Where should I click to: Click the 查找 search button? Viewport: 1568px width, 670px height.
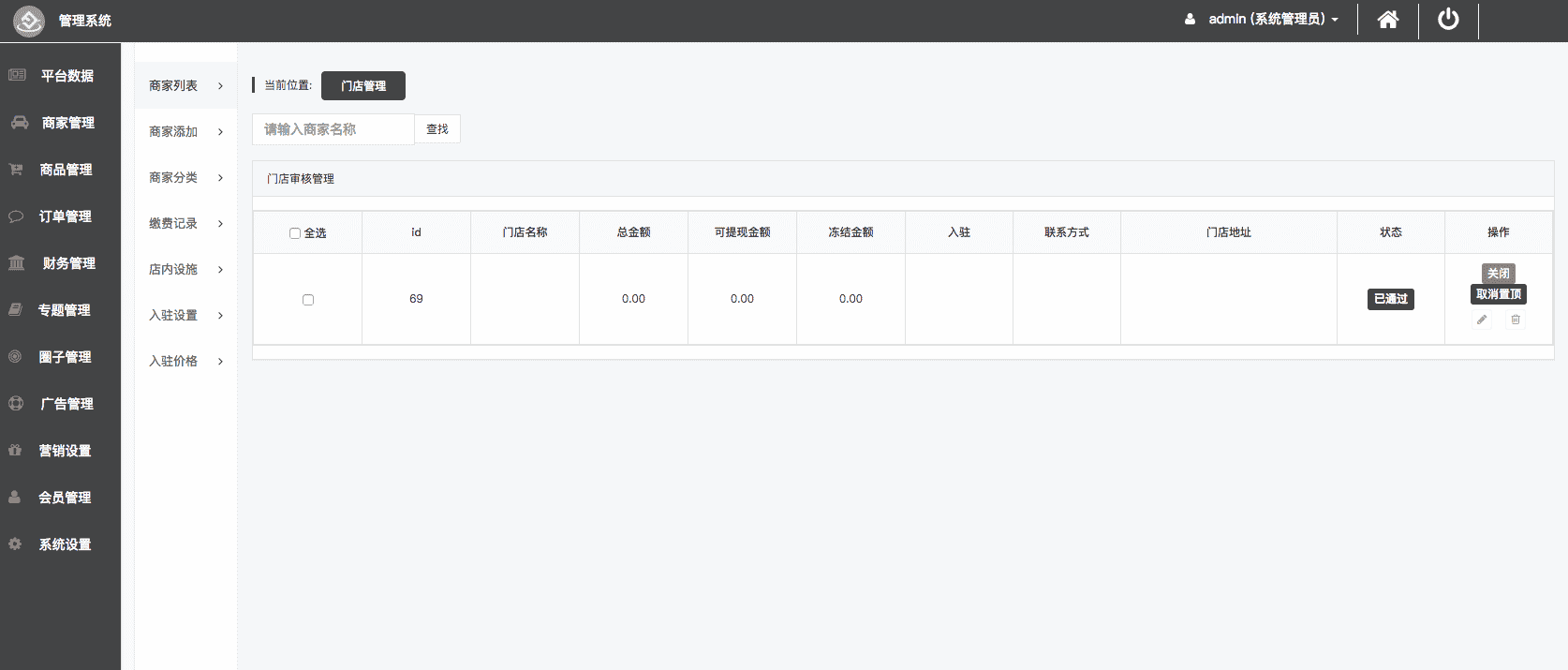point(437,129)
